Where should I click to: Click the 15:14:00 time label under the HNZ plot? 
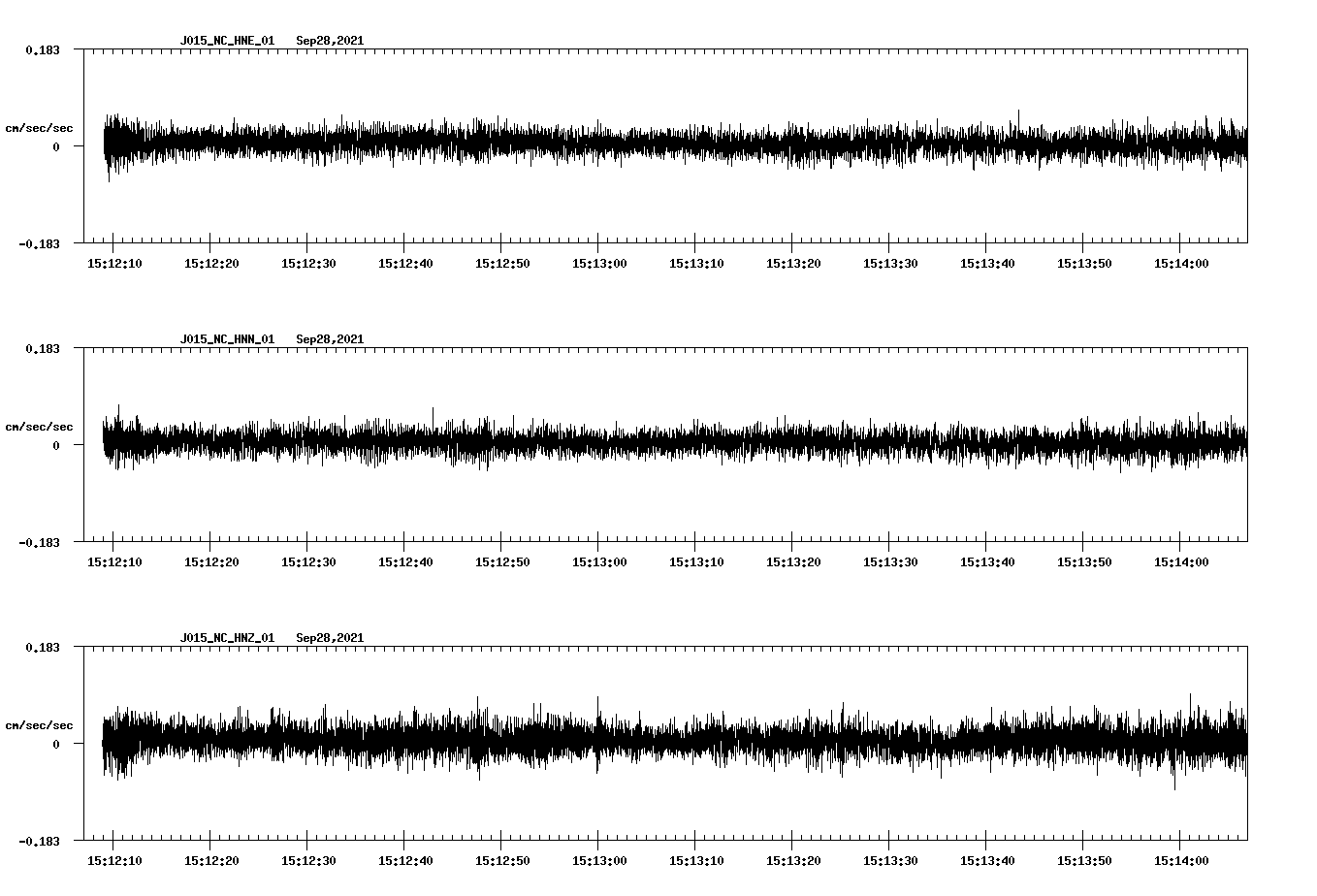[x=1181, y=860]
